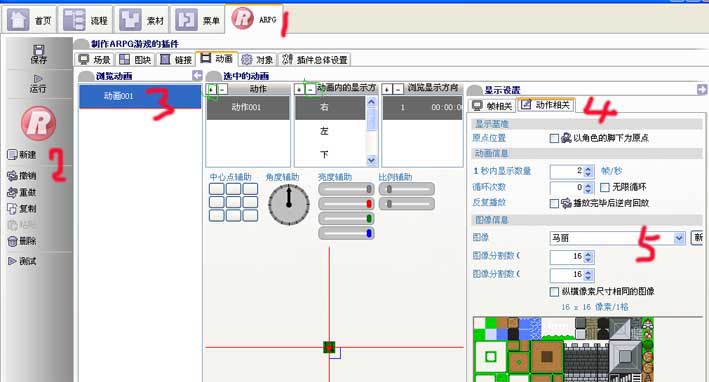
Task: Click 撤销 undo in the sidebar
Action: (22, 175)
